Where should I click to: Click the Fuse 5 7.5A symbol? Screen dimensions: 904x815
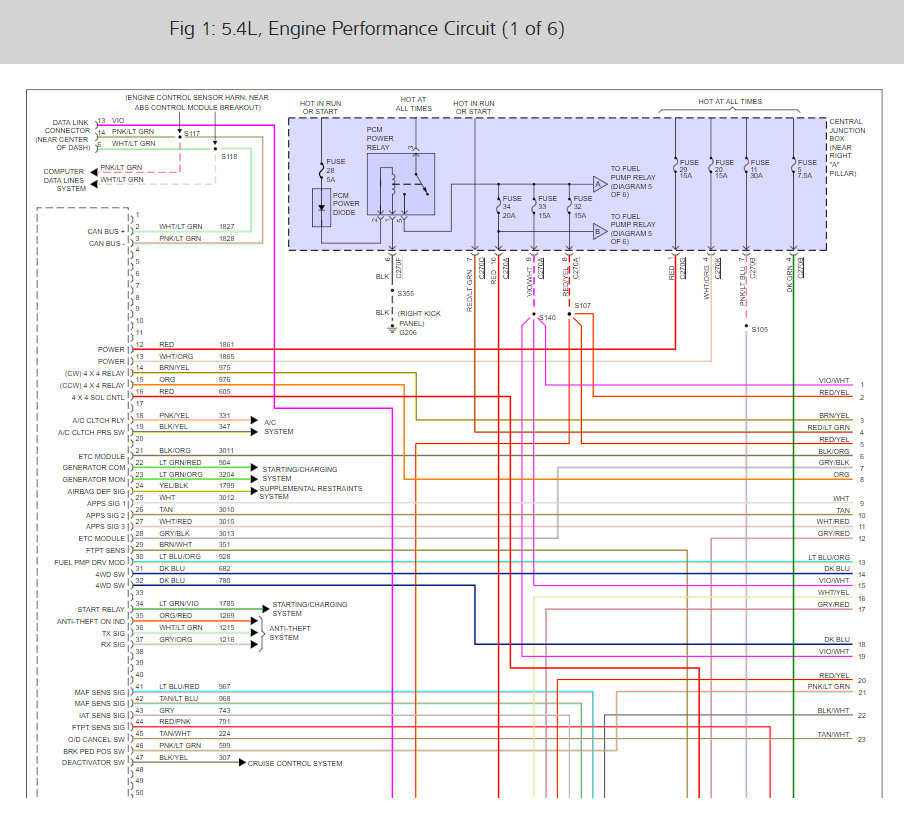coord(793,167)
